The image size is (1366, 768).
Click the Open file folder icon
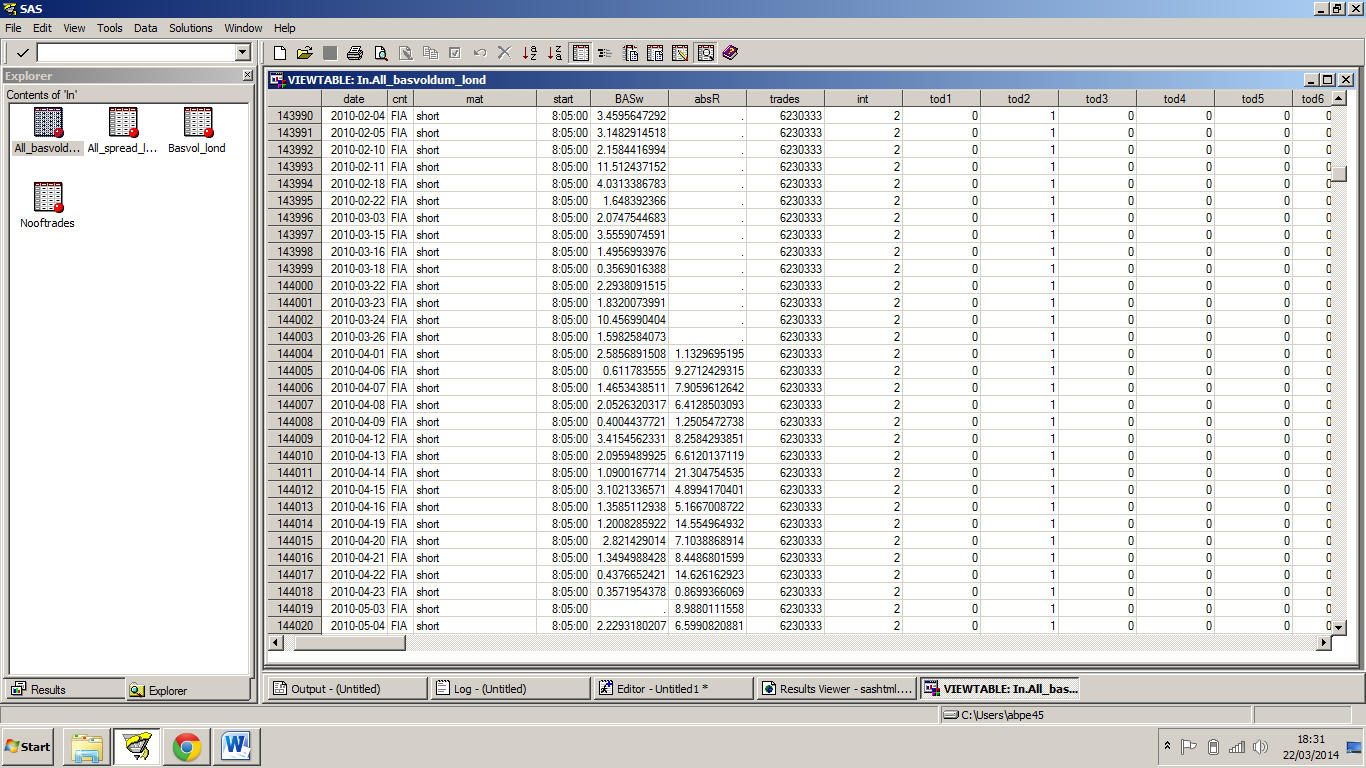coord(304,52)
